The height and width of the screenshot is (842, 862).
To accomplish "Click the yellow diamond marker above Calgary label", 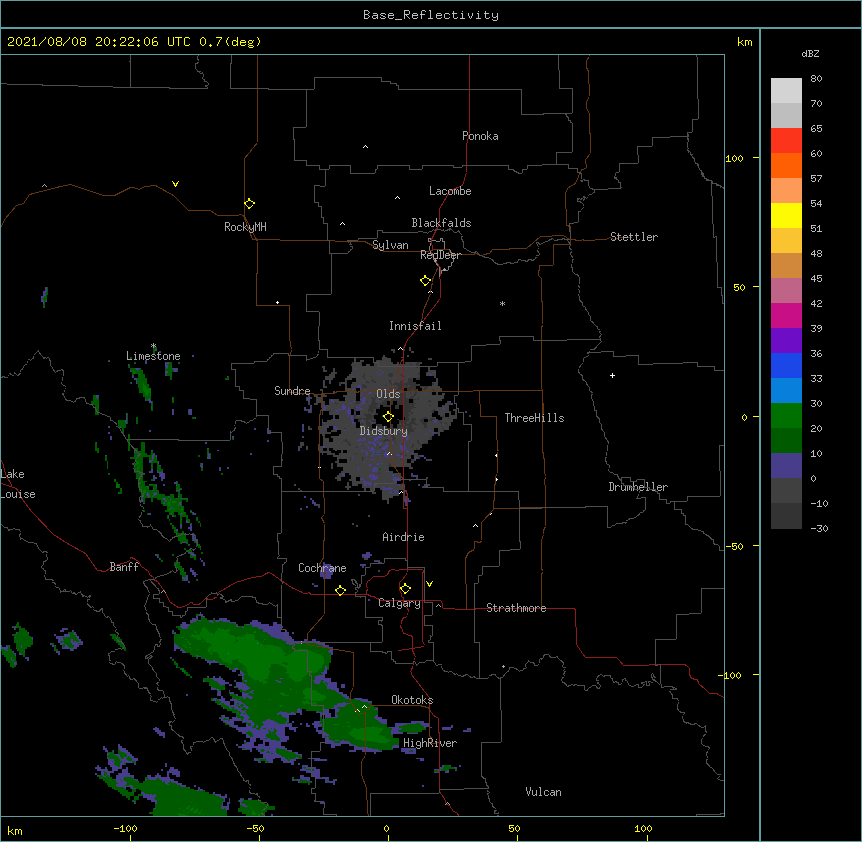I will (x=405, y=589).
